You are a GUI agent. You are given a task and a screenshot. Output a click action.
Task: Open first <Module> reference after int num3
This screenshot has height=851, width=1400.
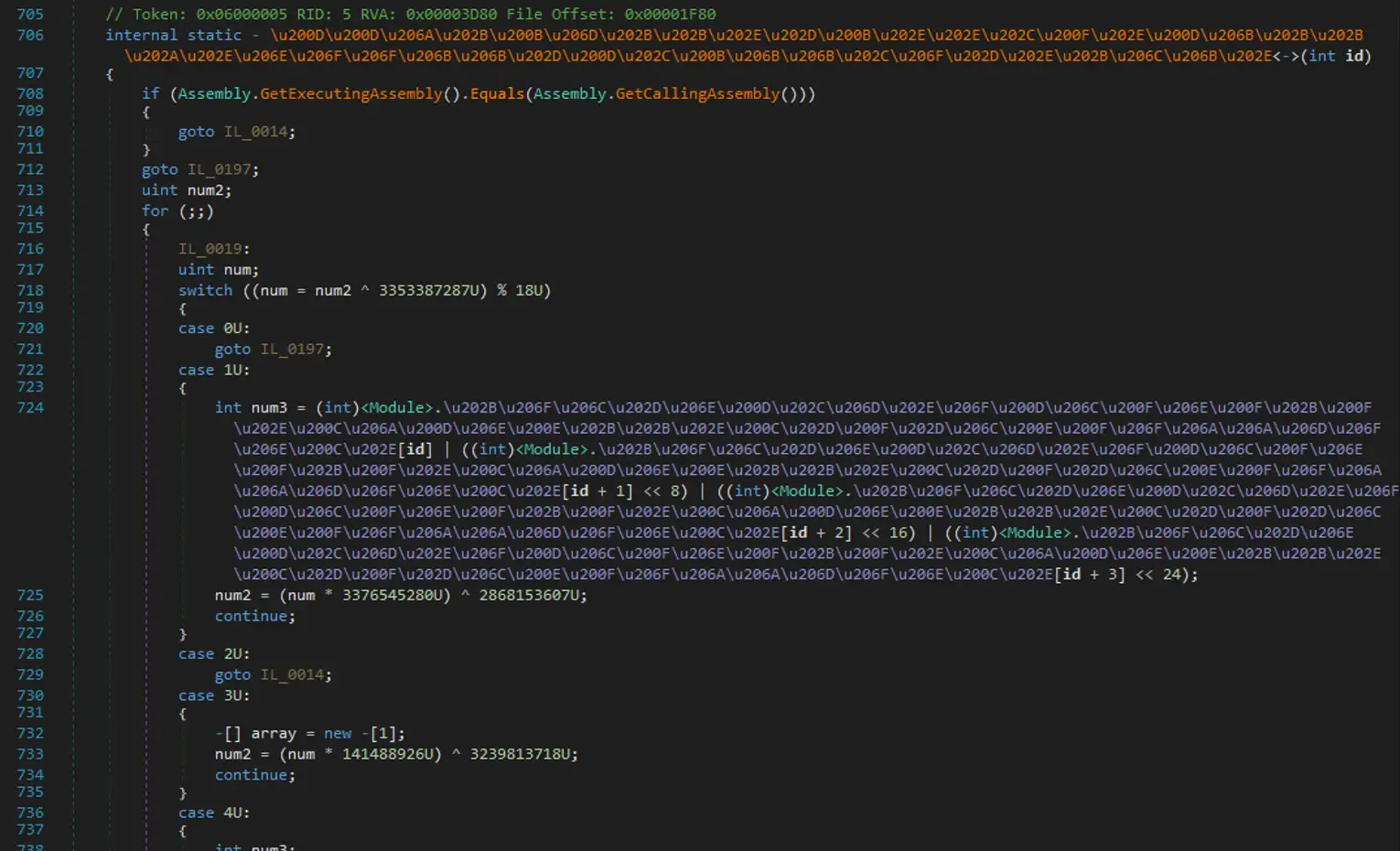pos(397,407)
